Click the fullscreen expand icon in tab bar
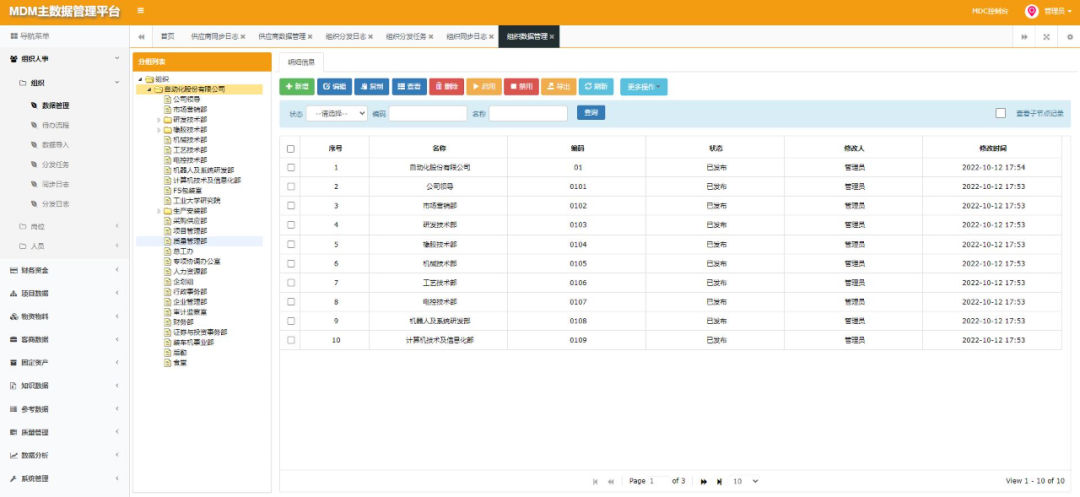 (1046, 36)
